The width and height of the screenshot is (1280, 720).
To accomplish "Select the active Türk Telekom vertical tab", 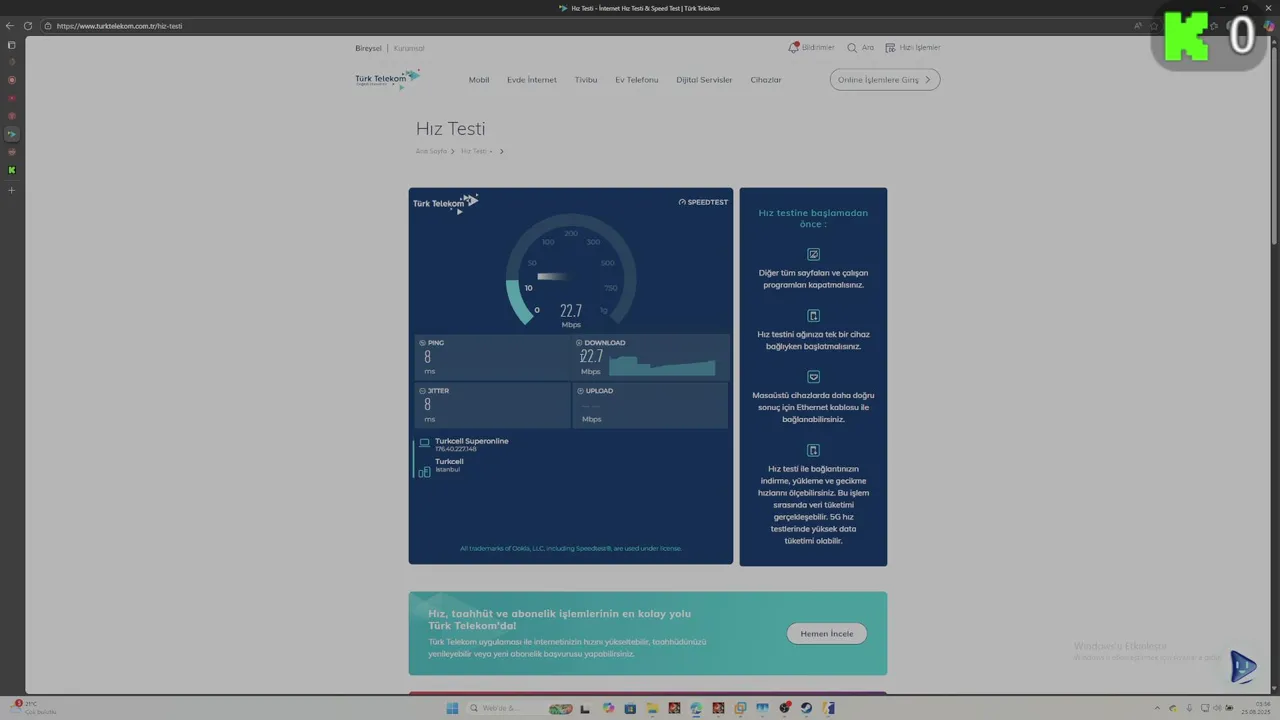I will click(x=12, y=134).
